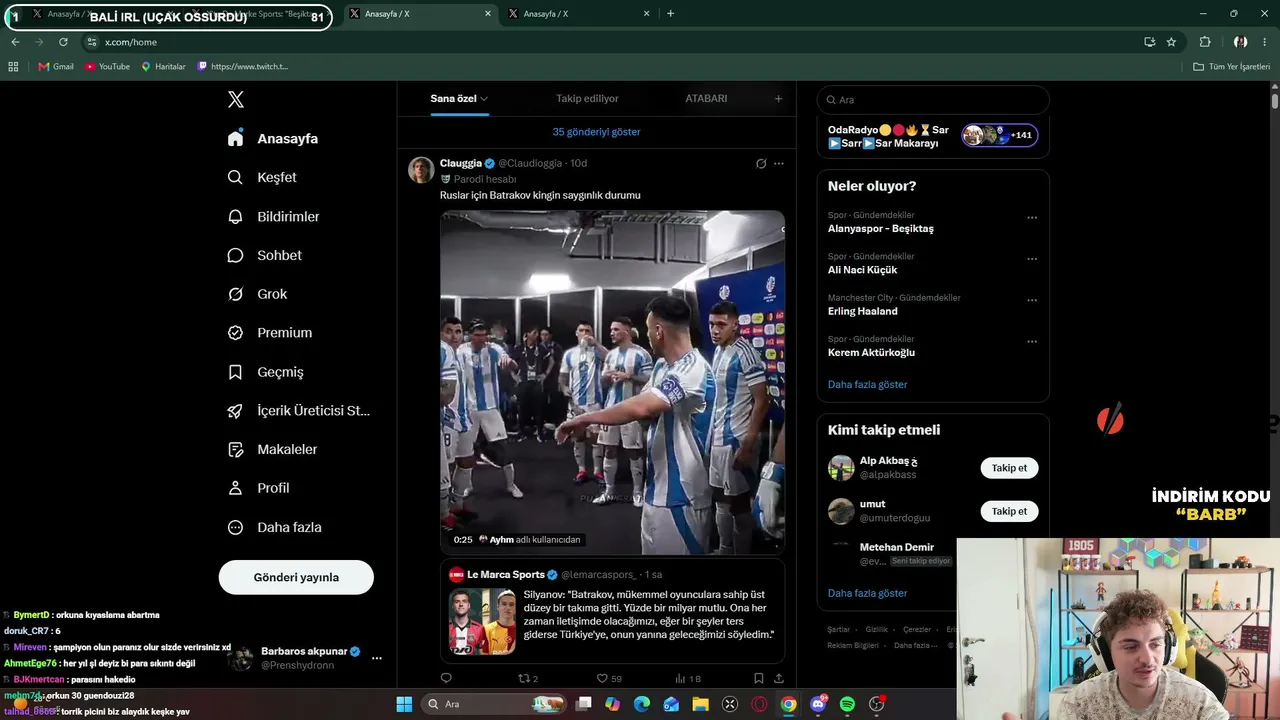Click the x.com/home address bar

[608, 42]
